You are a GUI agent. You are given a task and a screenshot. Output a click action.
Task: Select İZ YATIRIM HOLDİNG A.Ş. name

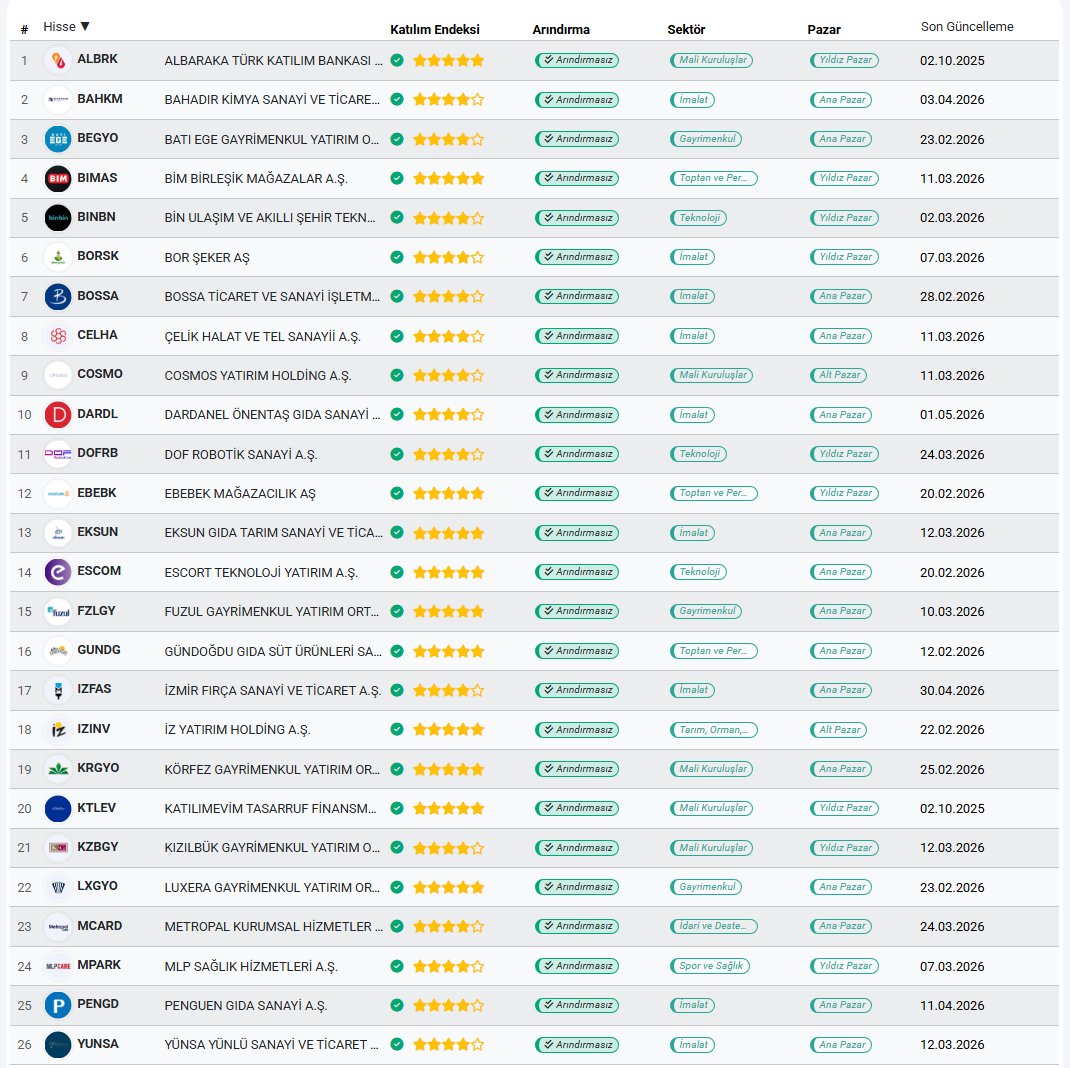237,730
